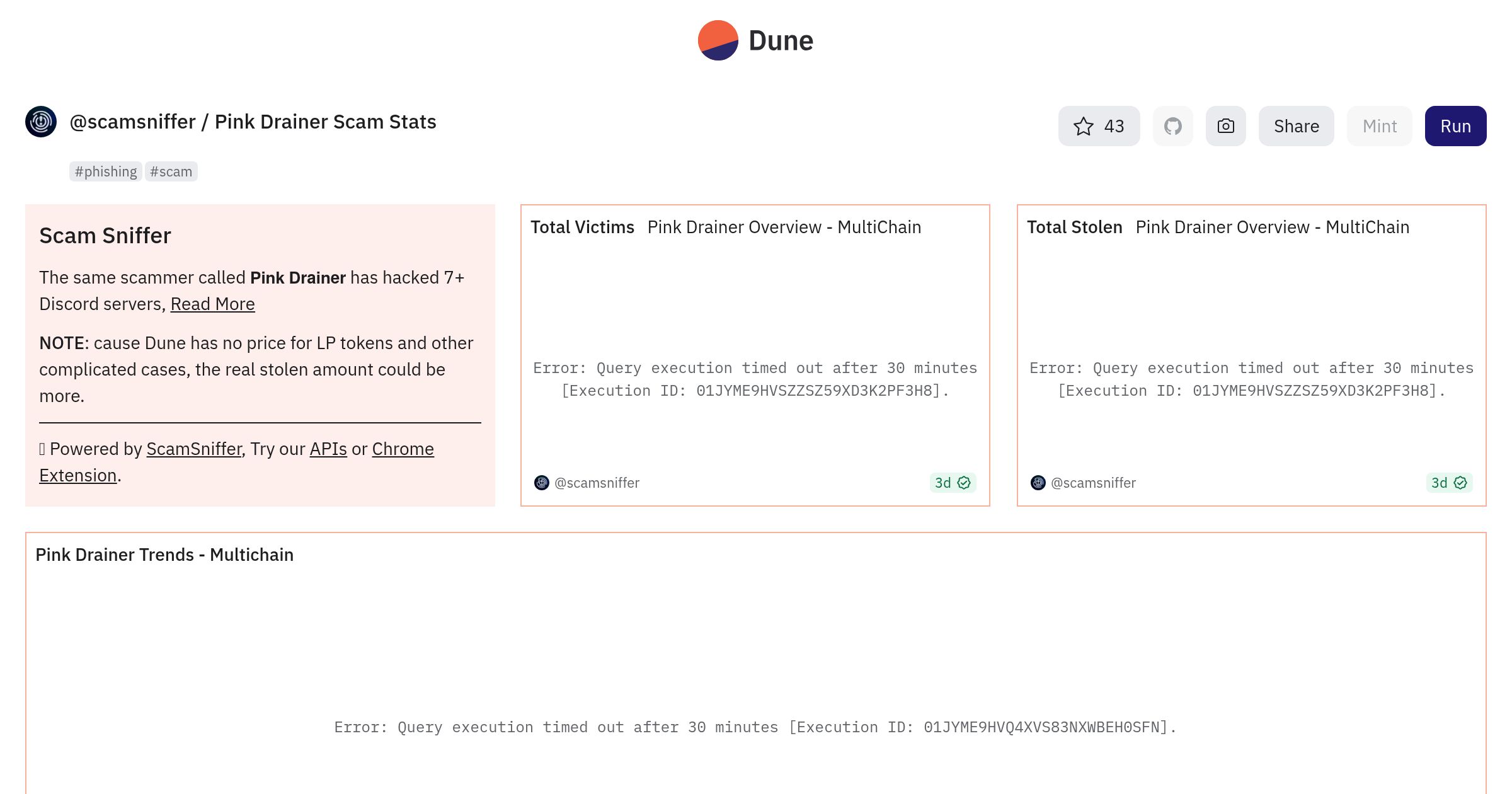Open the Chrome Extension link
1512x794 pixels.
pyautogui.click(x=403, y=449)
